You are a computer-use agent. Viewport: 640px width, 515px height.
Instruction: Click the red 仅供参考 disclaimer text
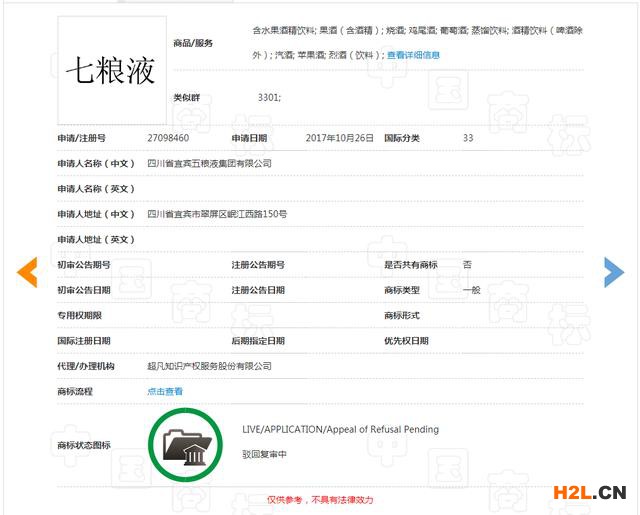[x=320, y=499]
